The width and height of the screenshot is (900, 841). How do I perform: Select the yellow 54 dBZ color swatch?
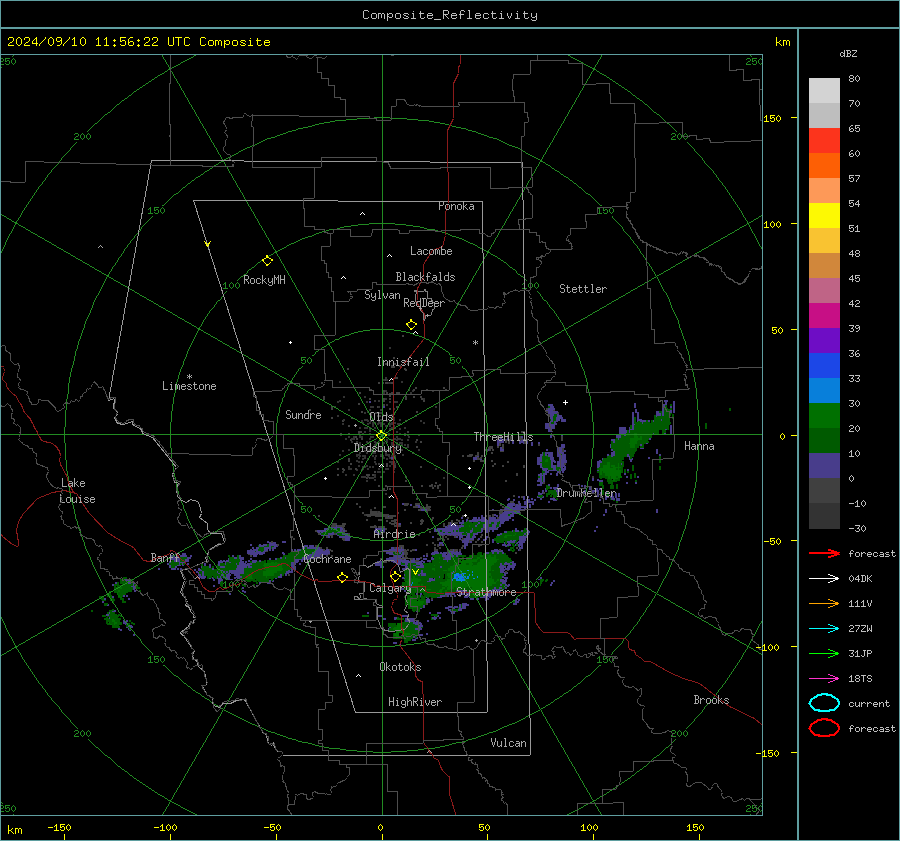point(824,216)
